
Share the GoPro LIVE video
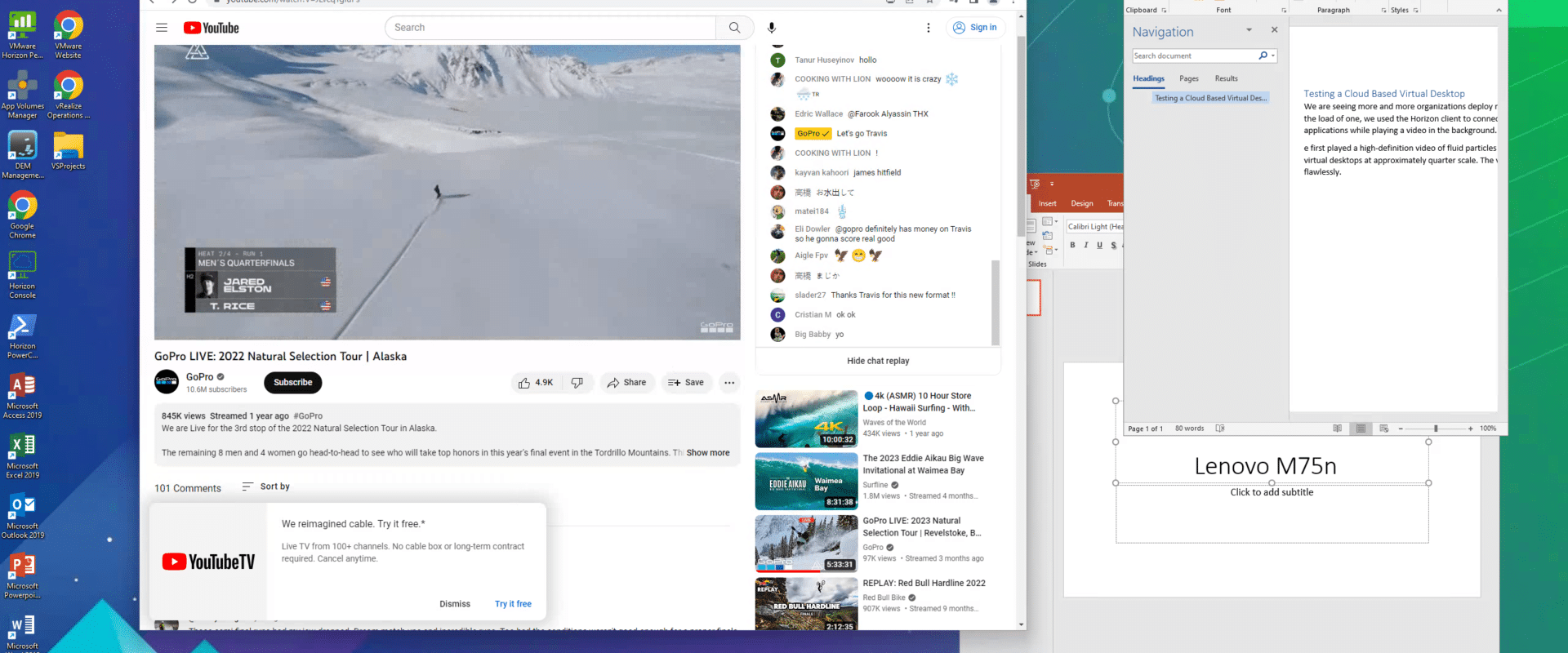pyautogui.click(x=626, y=383)
